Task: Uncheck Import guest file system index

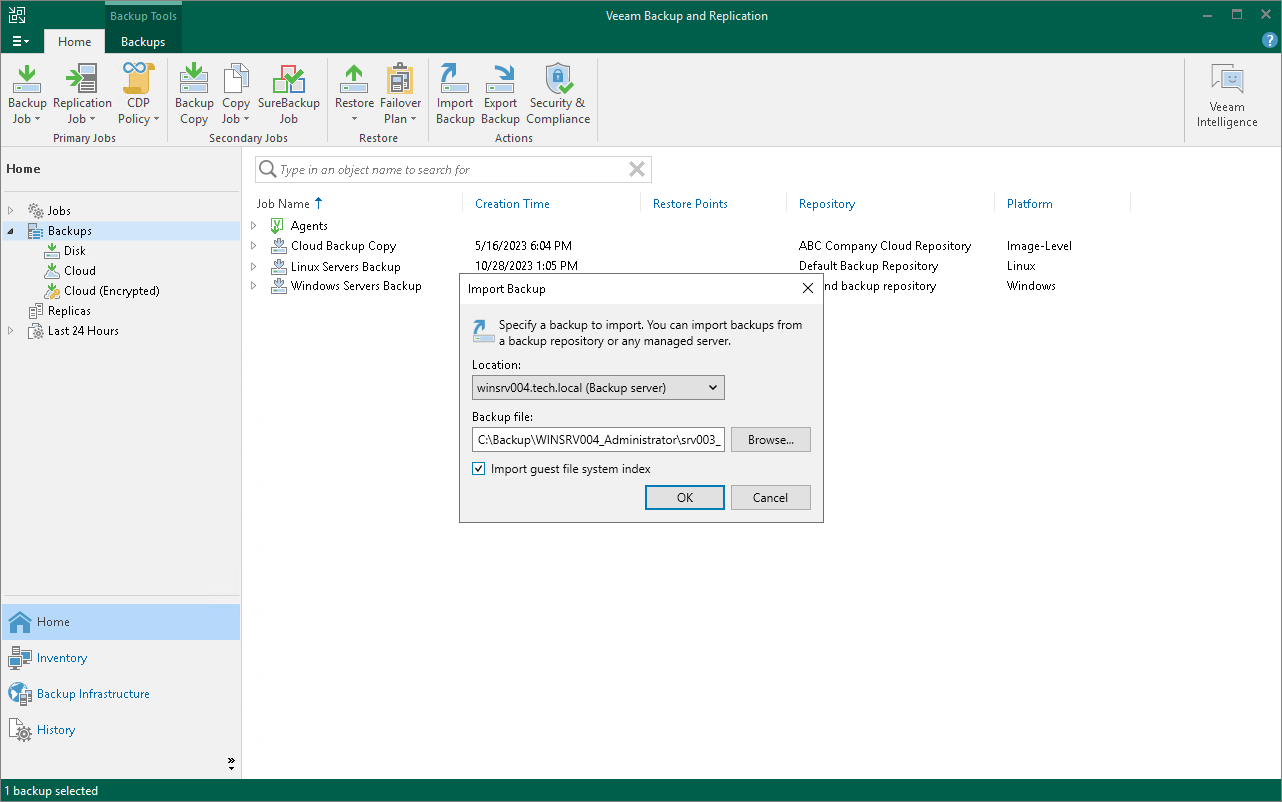Action: tap(478, 468)
